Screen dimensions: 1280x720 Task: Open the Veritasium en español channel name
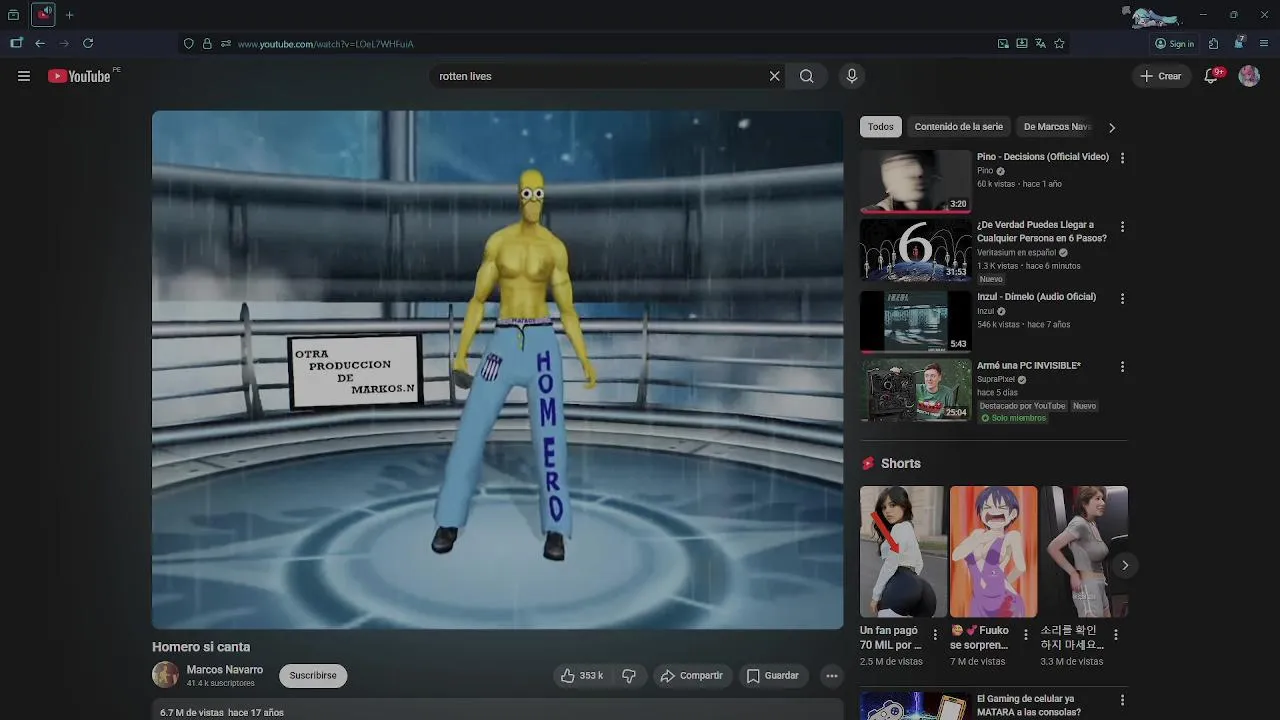(x=1016, y=253)
